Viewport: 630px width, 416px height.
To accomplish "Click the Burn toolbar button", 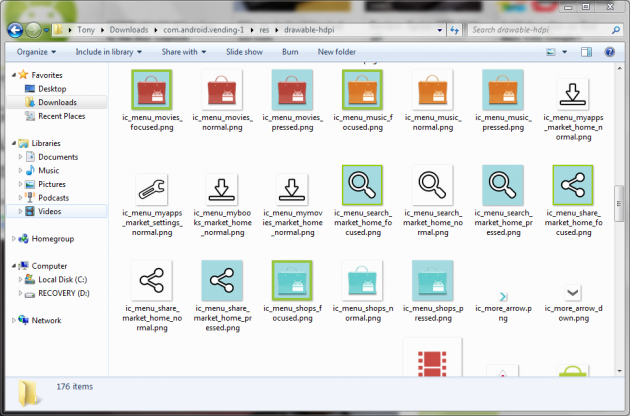I will point(290,51).
